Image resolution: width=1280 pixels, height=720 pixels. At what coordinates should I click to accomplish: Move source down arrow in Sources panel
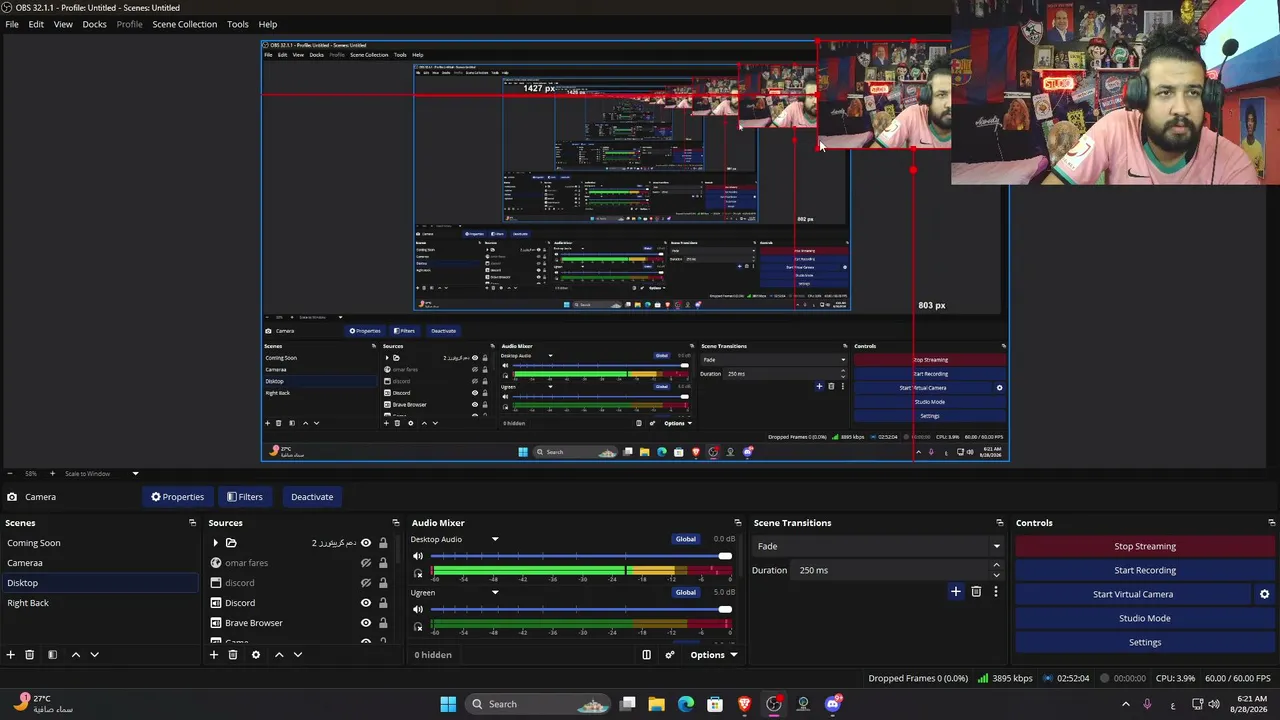point(297,655)
